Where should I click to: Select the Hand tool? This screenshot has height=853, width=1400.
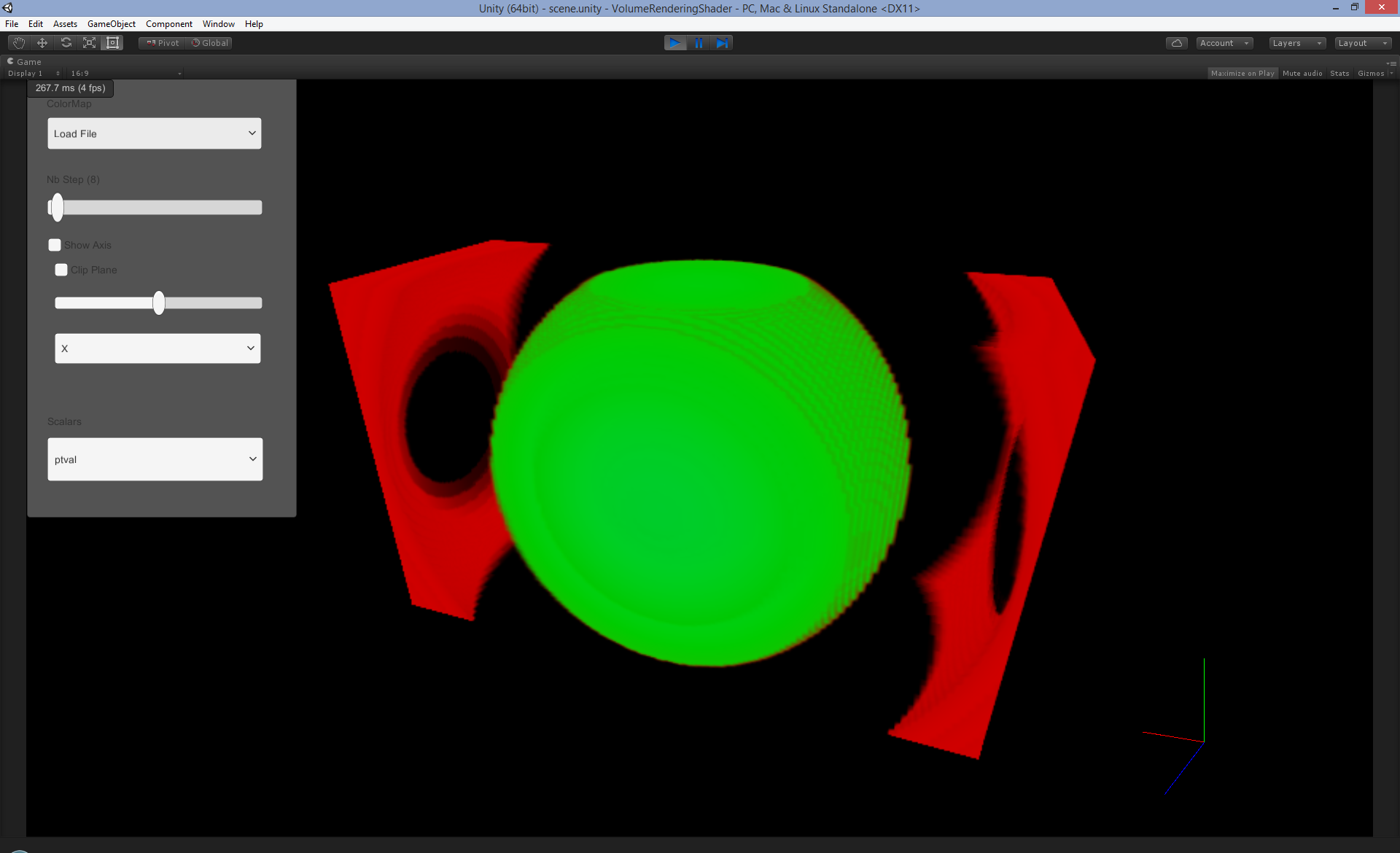point(19,43)
